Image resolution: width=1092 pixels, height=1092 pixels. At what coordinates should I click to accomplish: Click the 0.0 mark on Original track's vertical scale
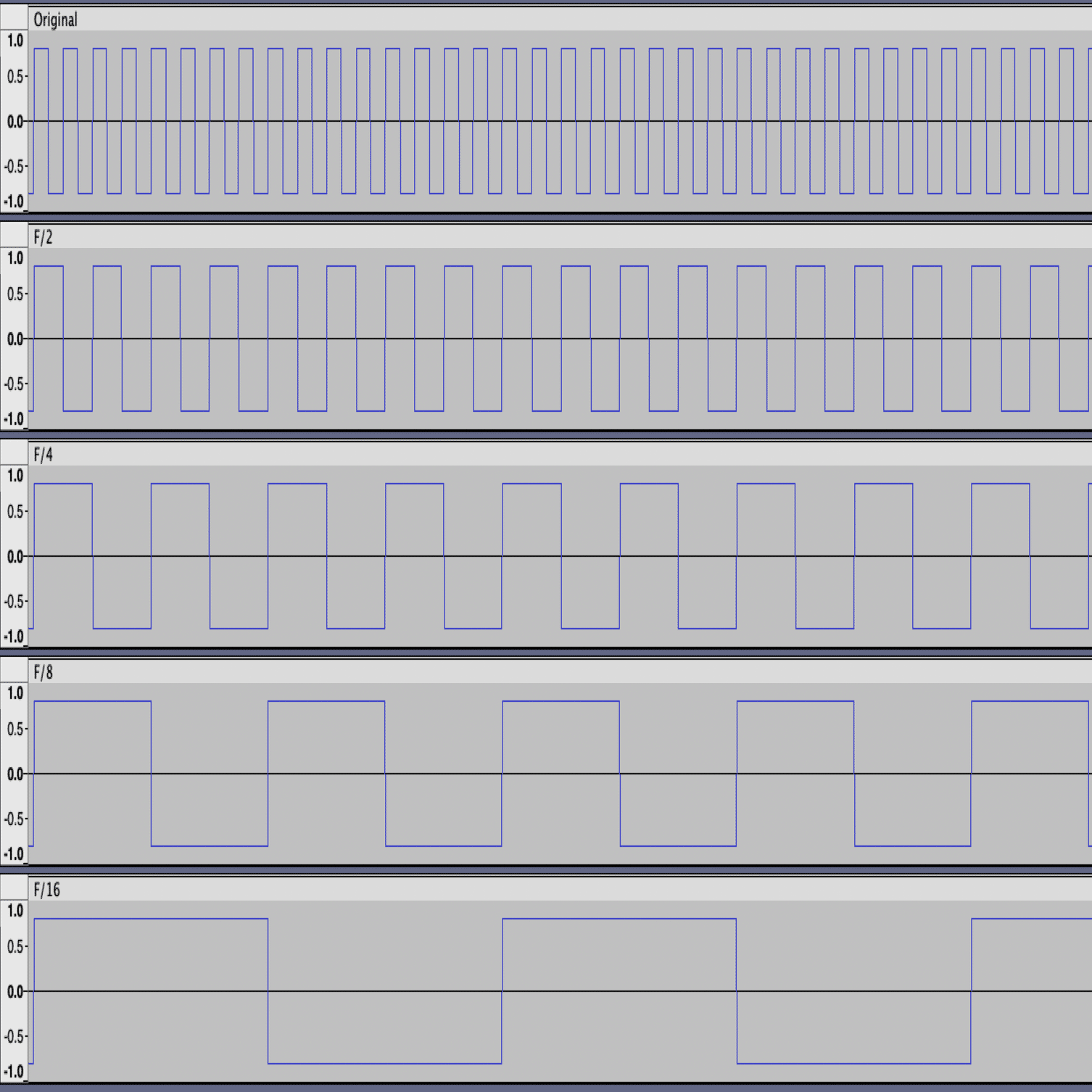(15, 122)
